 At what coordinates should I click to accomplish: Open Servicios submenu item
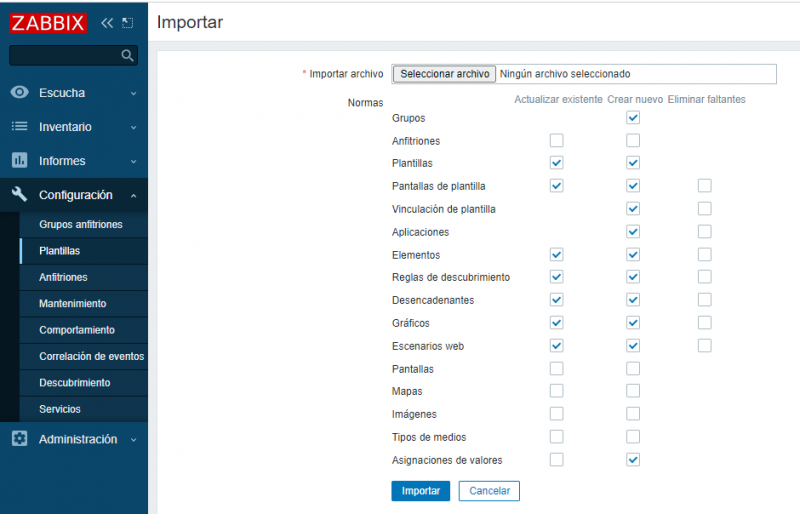(84, 409)
